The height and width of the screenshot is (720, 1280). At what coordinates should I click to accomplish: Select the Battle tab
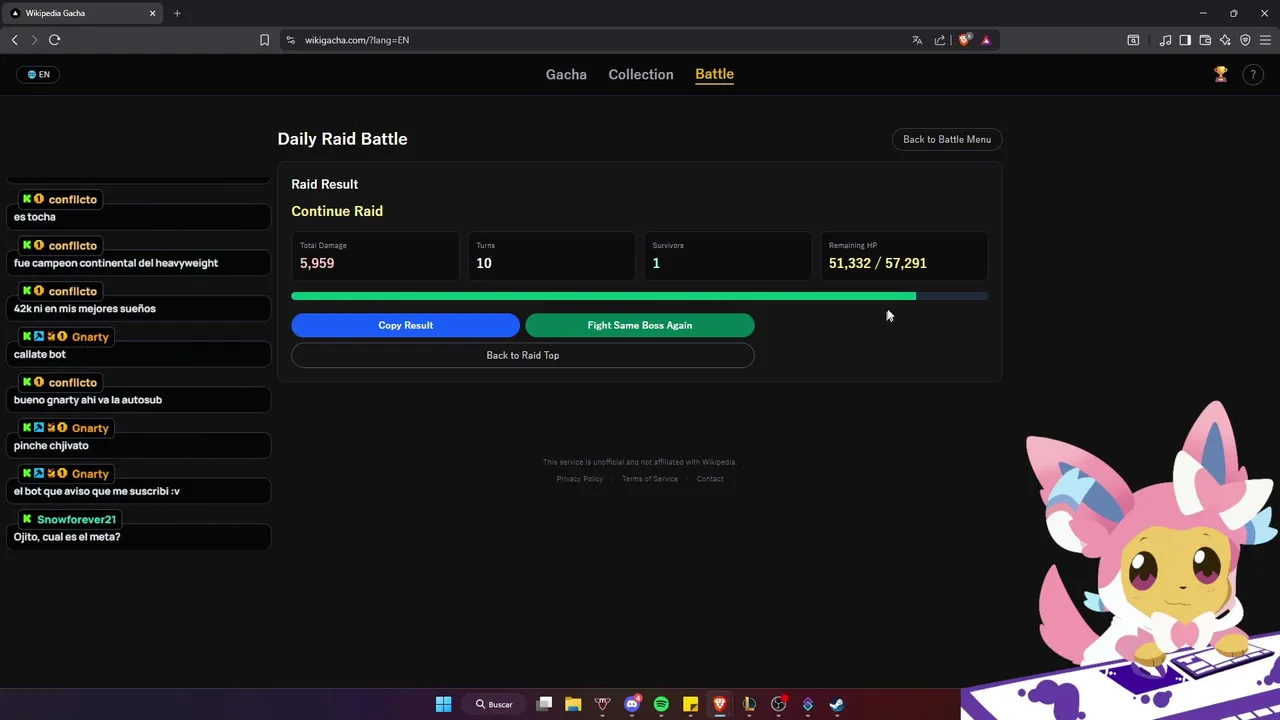tap(714, 74)
